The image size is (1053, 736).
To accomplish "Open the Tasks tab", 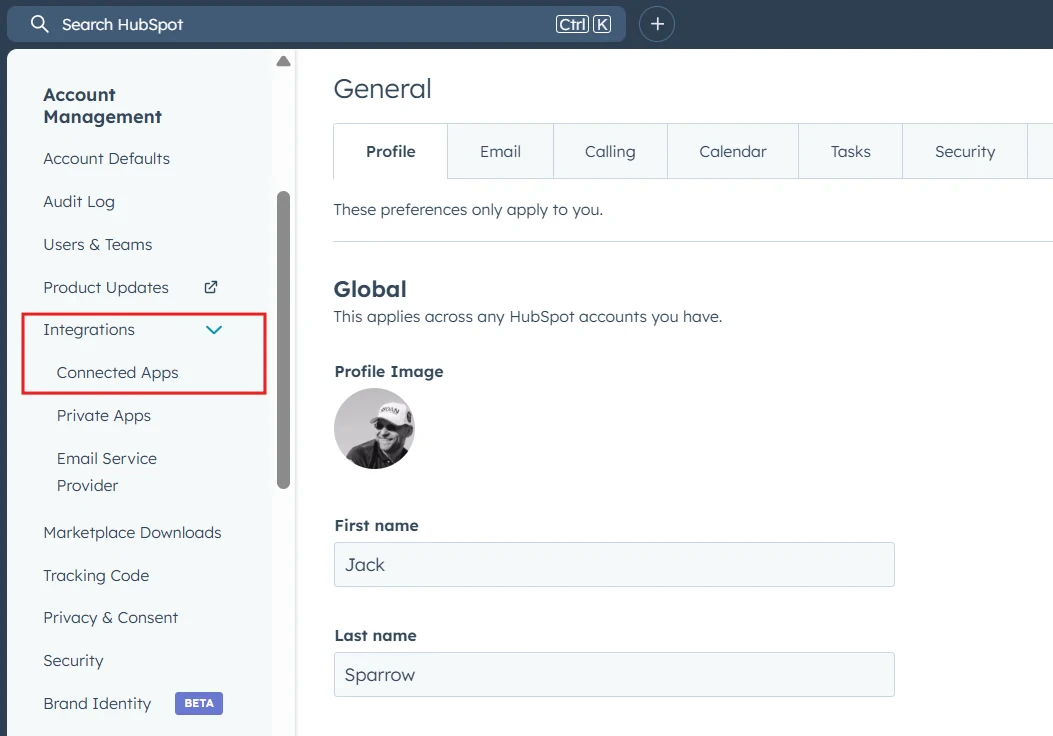I will (850, 151).
